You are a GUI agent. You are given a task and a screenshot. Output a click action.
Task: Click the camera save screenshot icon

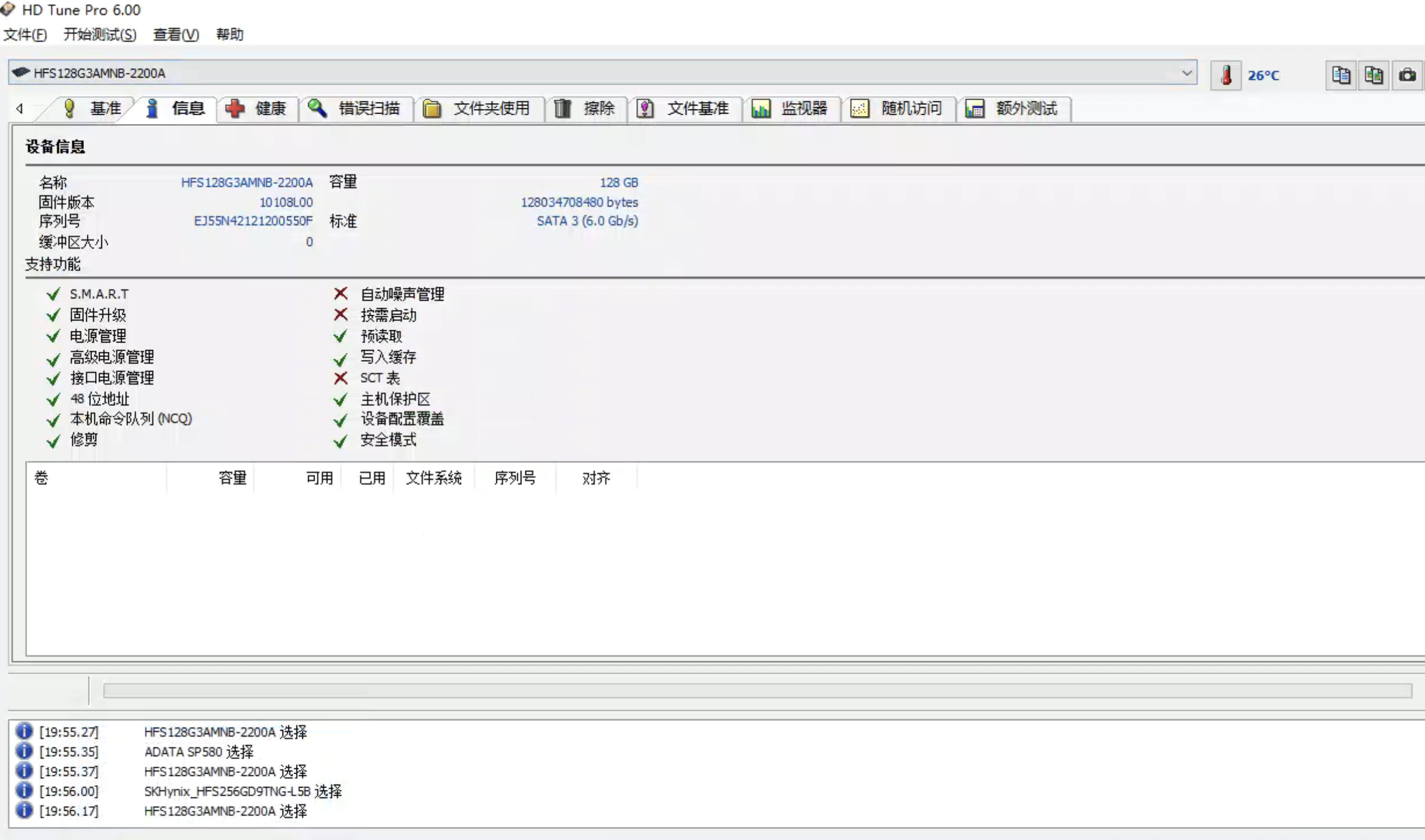[1407, 75]
